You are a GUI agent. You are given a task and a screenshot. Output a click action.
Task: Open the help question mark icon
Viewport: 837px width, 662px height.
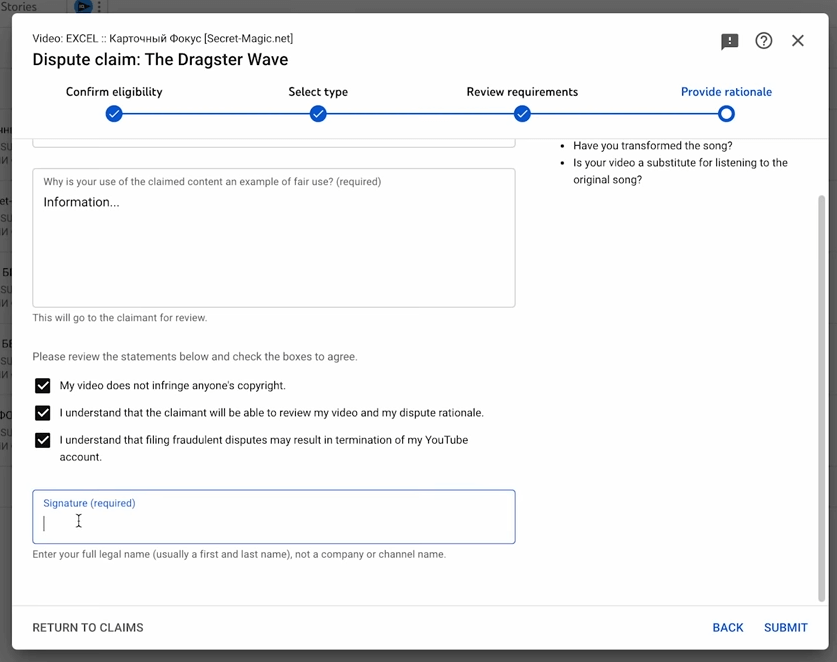763,41
